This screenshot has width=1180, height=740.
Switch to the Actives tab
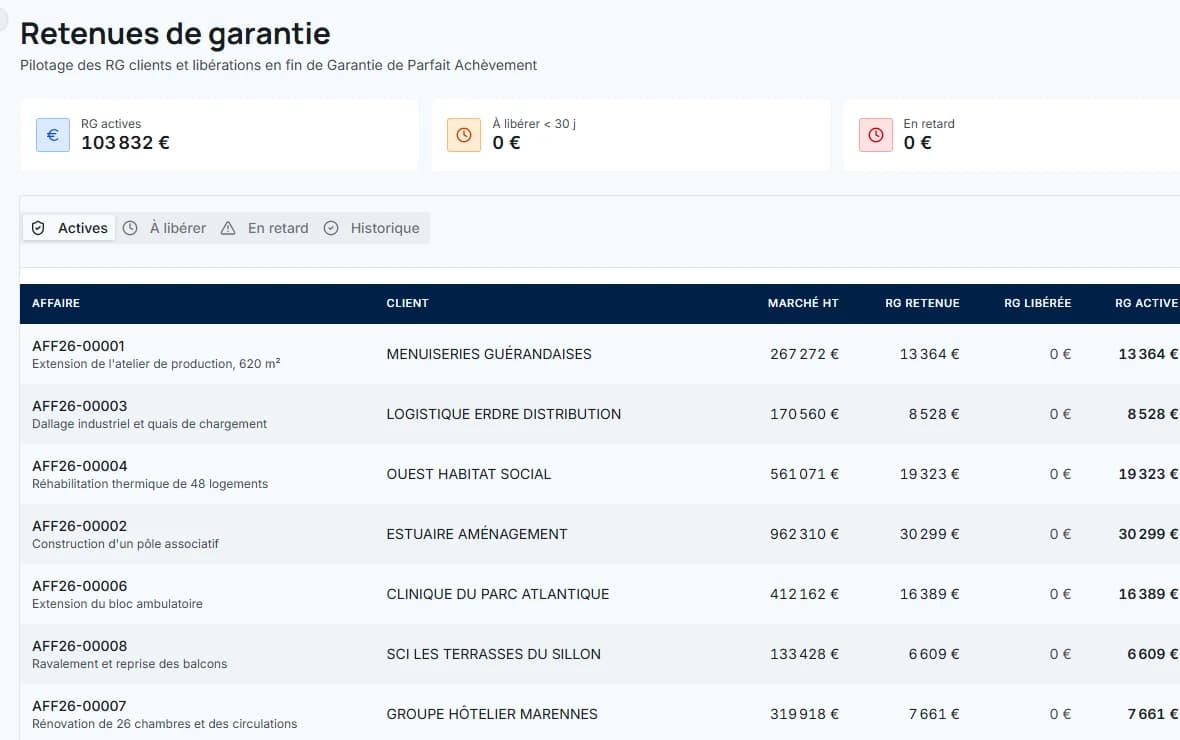69,228
